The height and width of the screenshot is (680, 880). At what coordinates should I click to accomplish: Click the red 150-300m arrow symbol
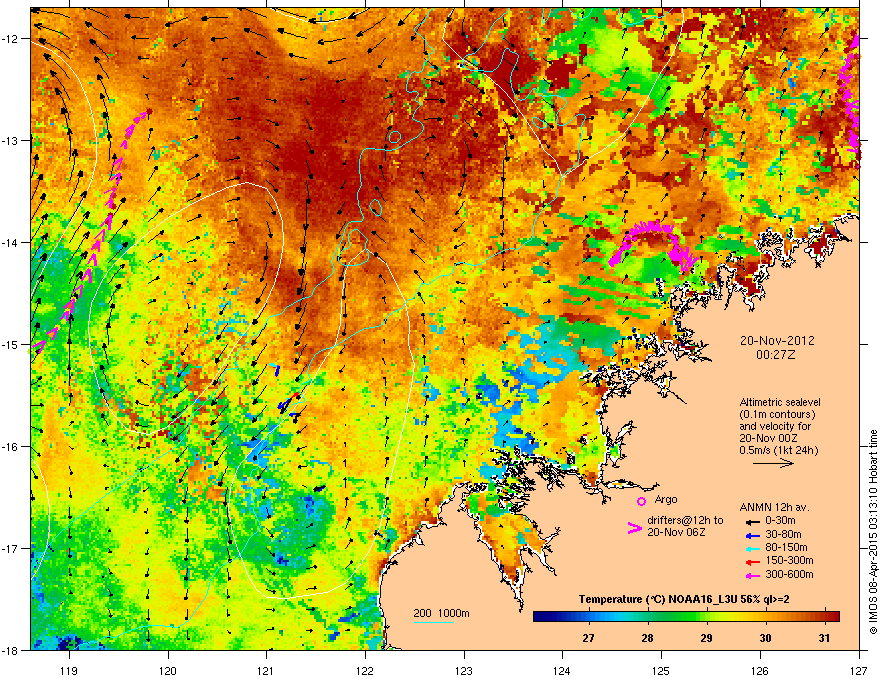click(x=752, y=562)
